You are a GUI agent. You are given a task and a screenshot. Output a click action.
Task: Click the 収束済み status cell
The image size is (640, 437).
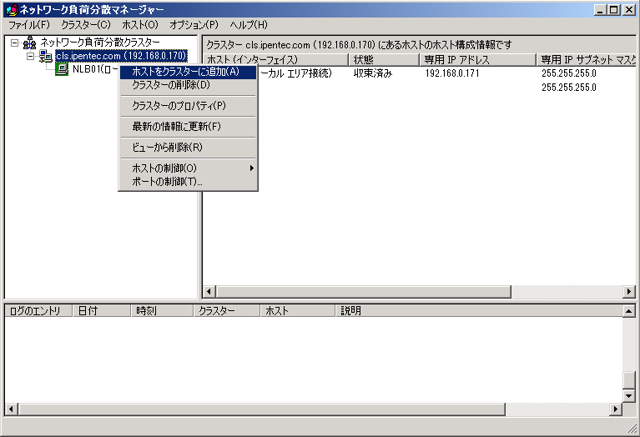373,73
